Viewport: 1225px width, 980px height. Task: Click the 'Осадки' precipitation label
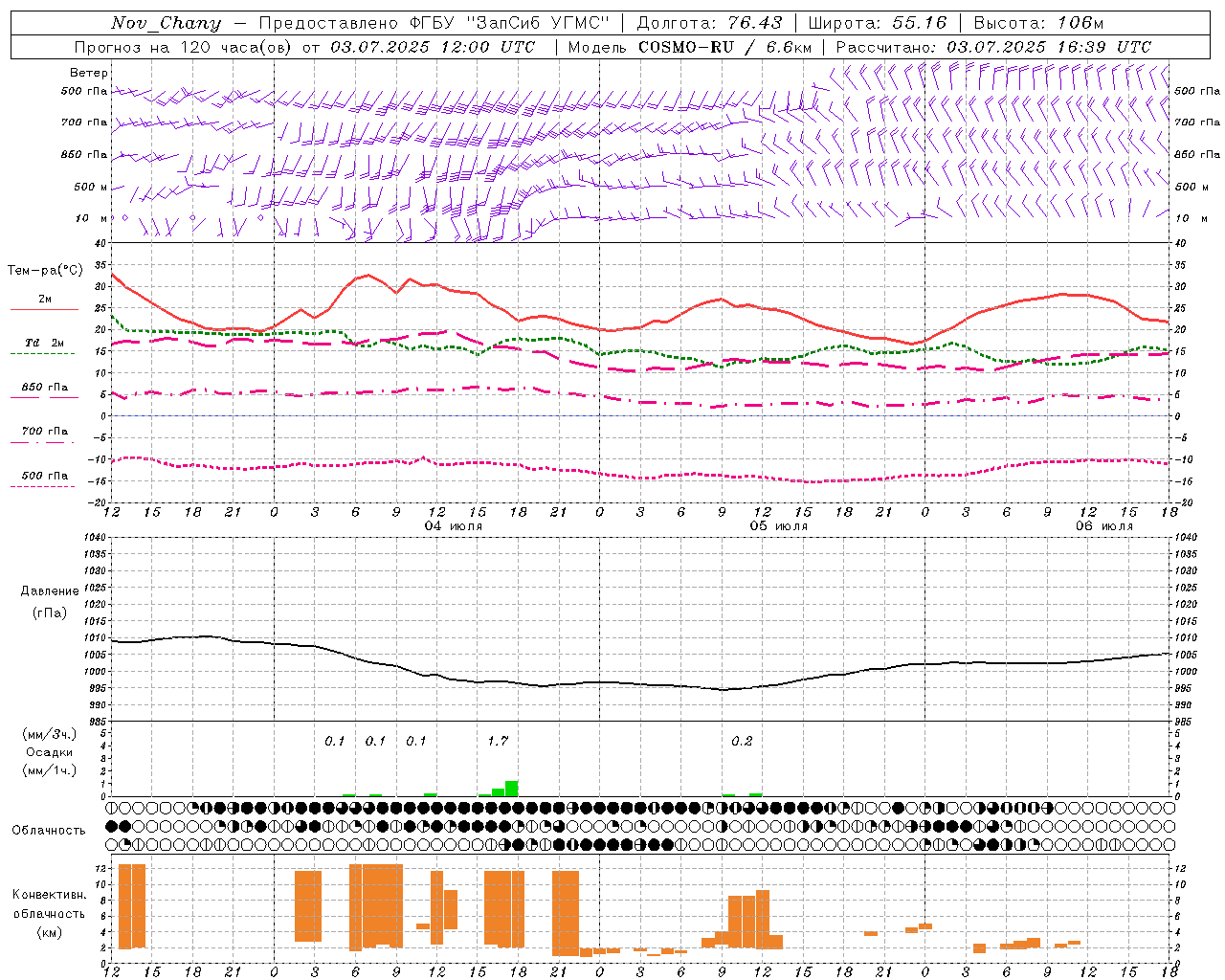(49, 752)
